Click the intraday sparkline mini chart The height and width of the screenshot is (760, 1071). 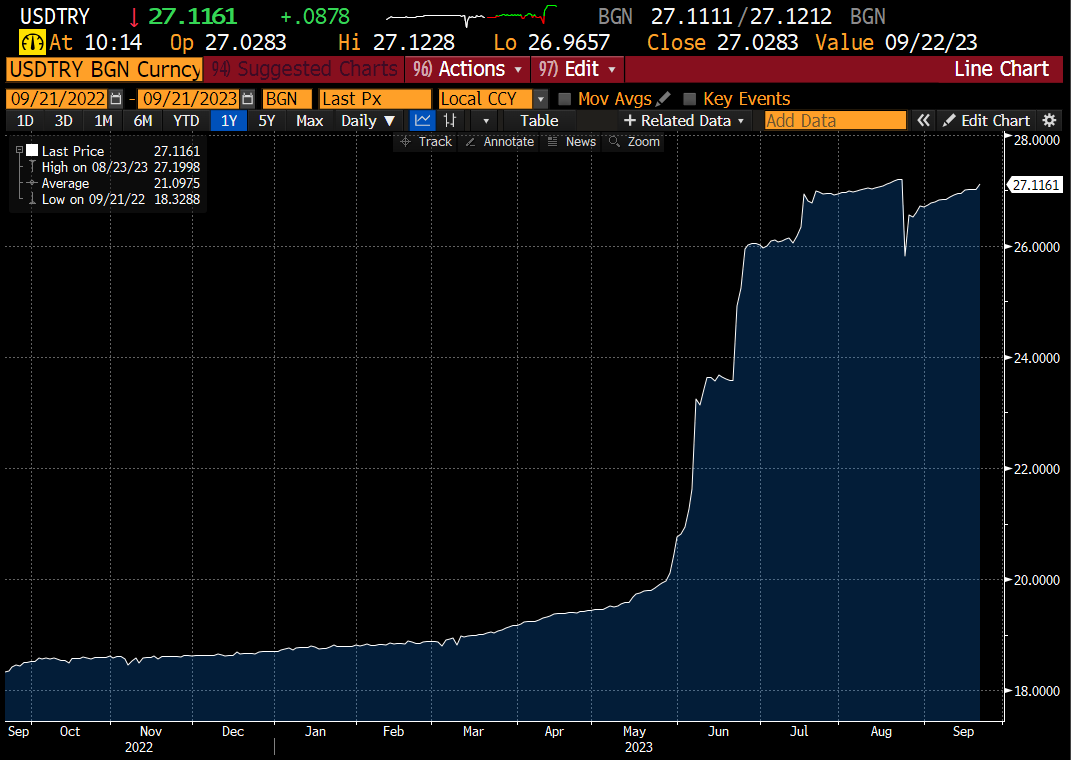(x=471, y=16)
